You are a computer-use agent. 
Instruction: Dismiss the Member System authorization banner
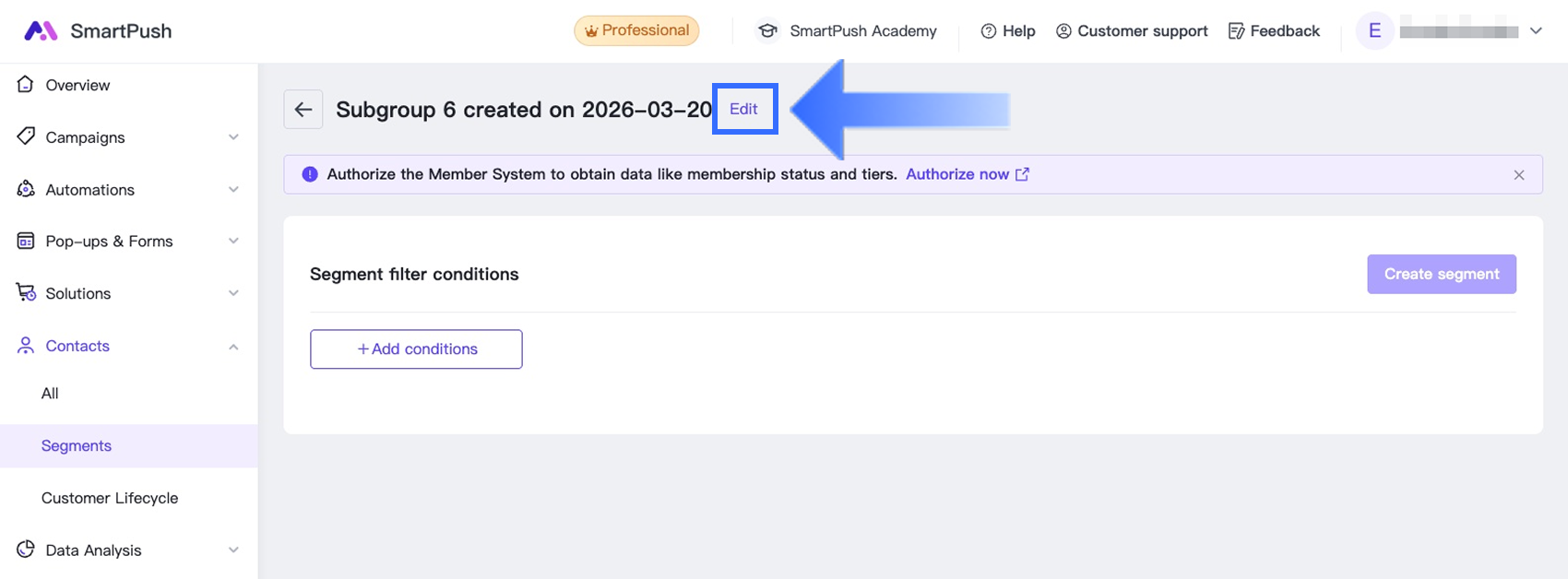[x=1519, y=175]
